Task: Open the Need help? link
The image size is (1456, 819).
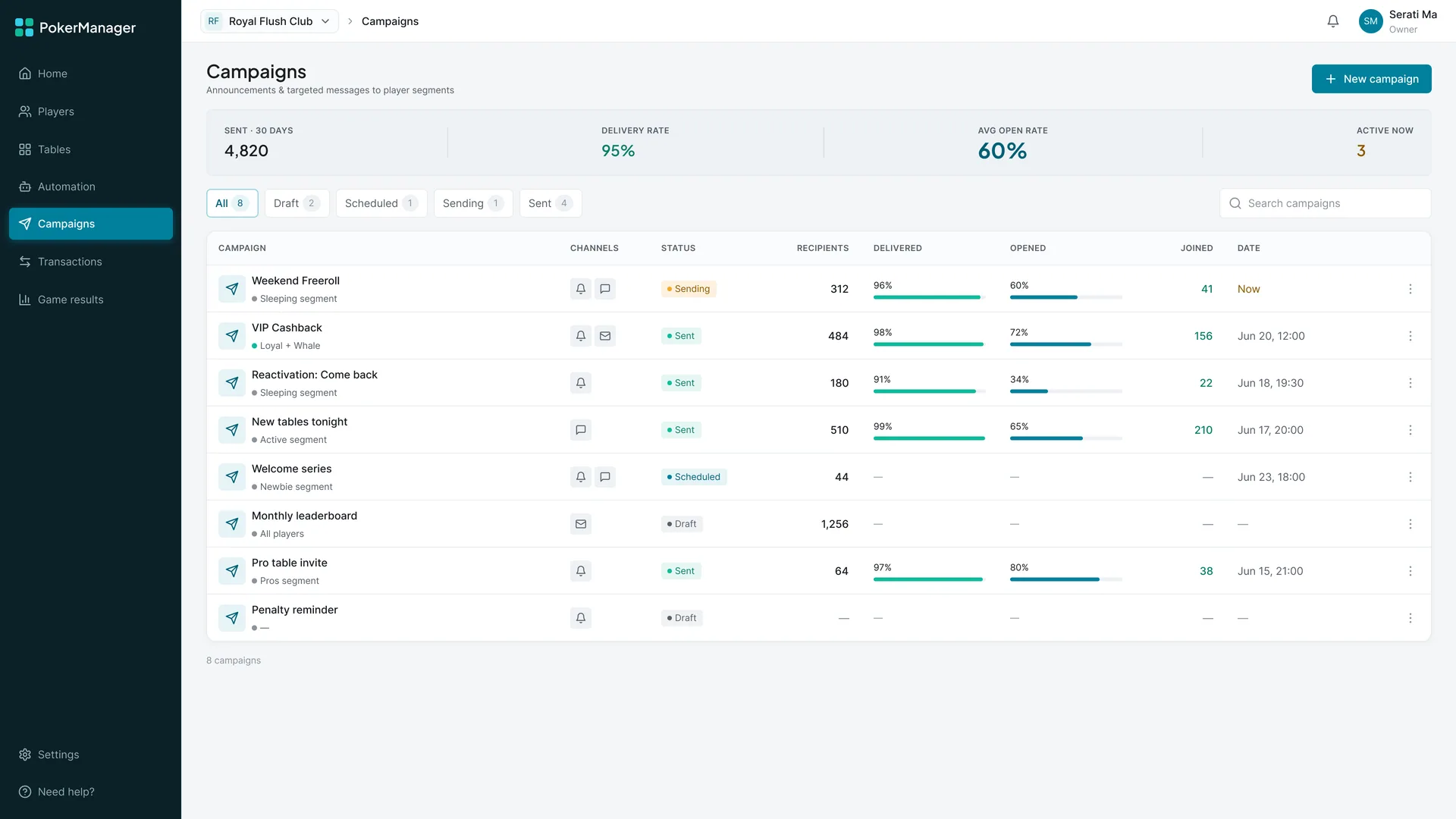Action: point(66,792)
